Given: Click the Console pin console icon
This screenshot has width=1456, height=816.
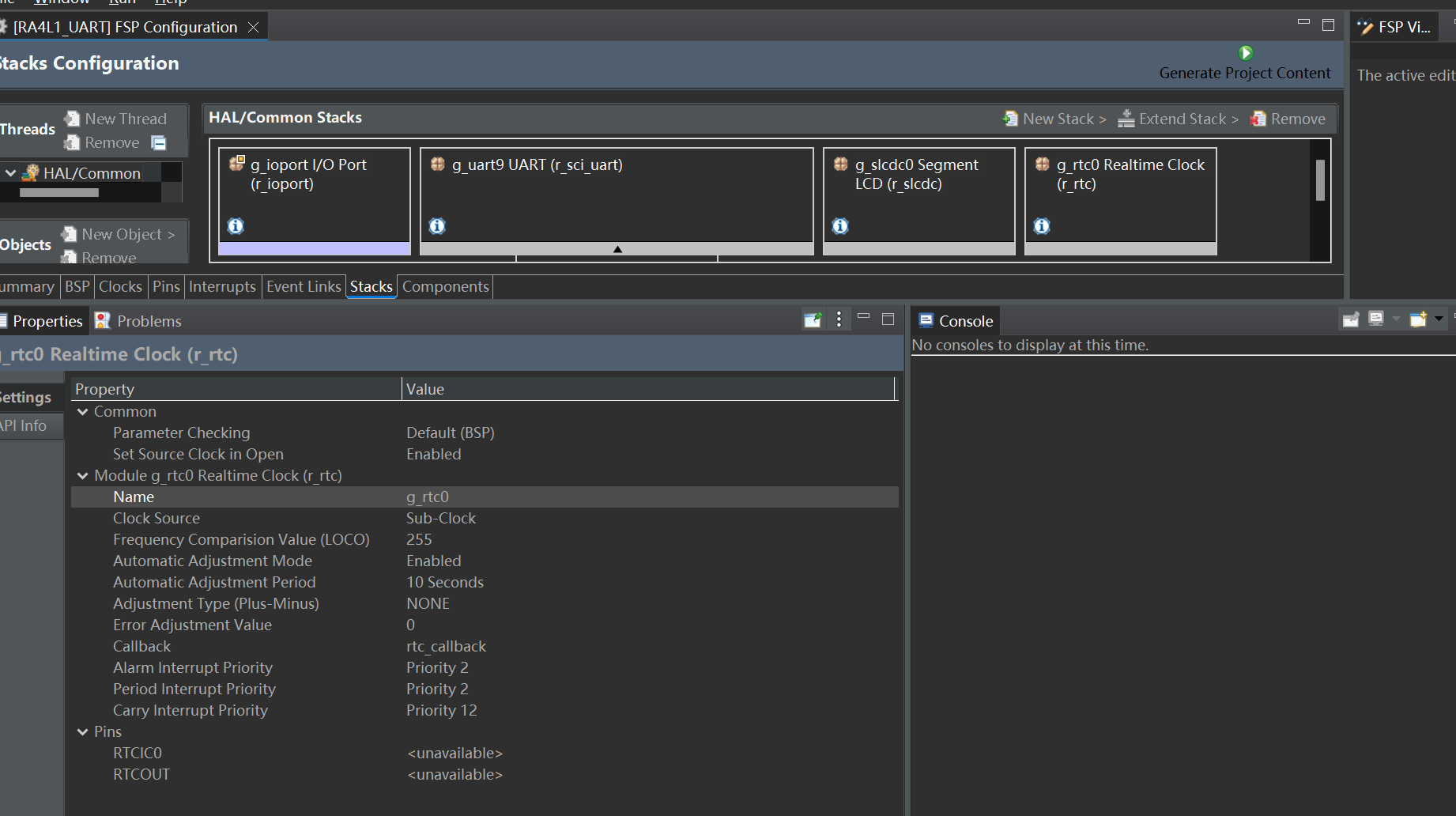Looking at the screenshot, I should [1351, 319].
